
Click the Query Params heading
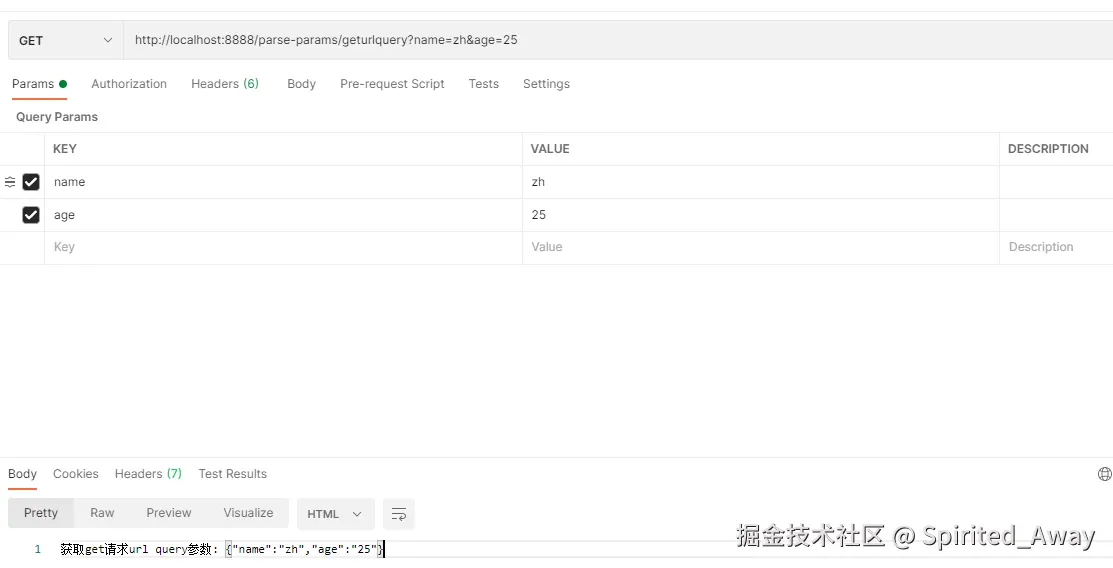click(57, 117)
